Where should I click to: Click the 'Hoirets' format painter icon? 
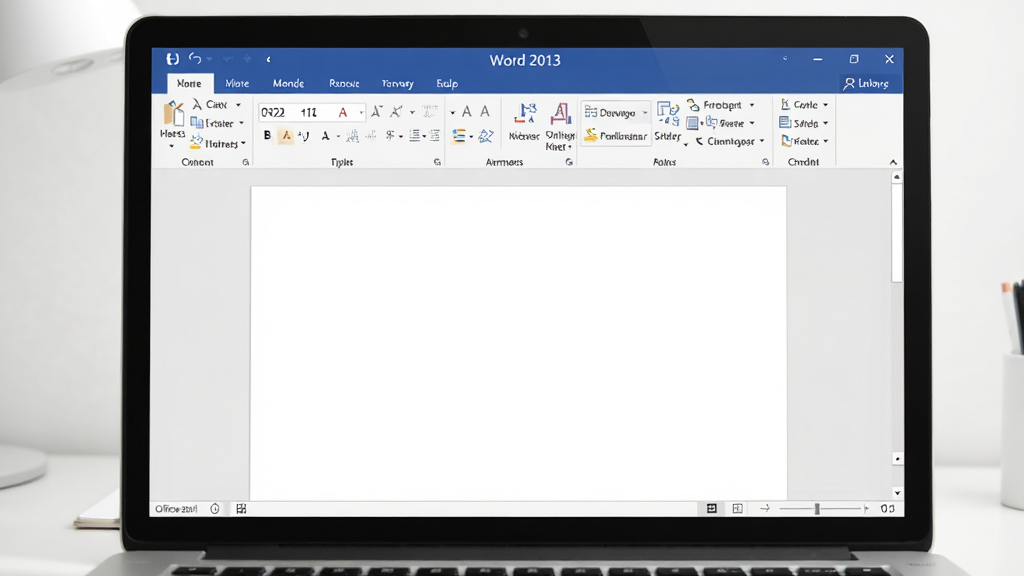(196, 142)
